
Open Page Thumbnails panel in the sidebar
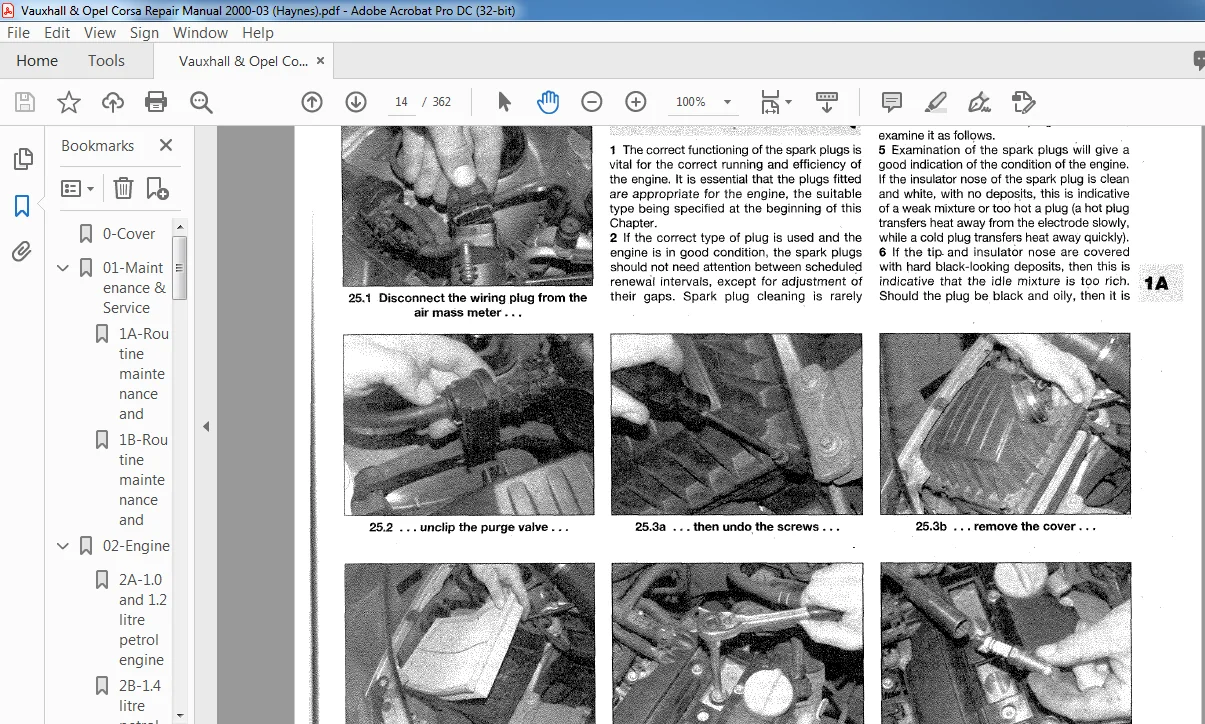[22, 159]
